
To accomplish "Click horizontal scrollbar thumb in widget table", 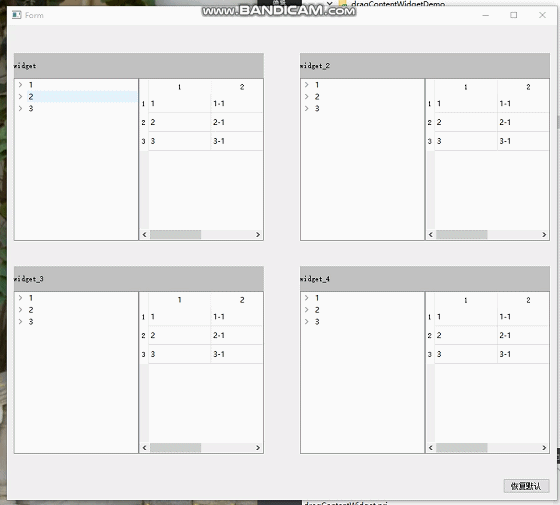I will tap(175, 235).
